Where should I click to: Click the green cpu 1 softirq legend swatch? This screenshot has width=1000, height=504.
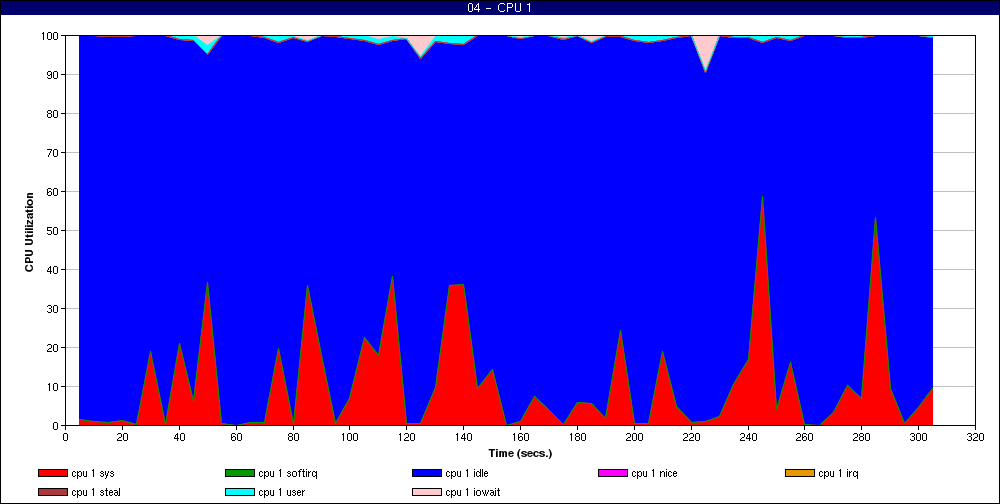coord(240,473)
